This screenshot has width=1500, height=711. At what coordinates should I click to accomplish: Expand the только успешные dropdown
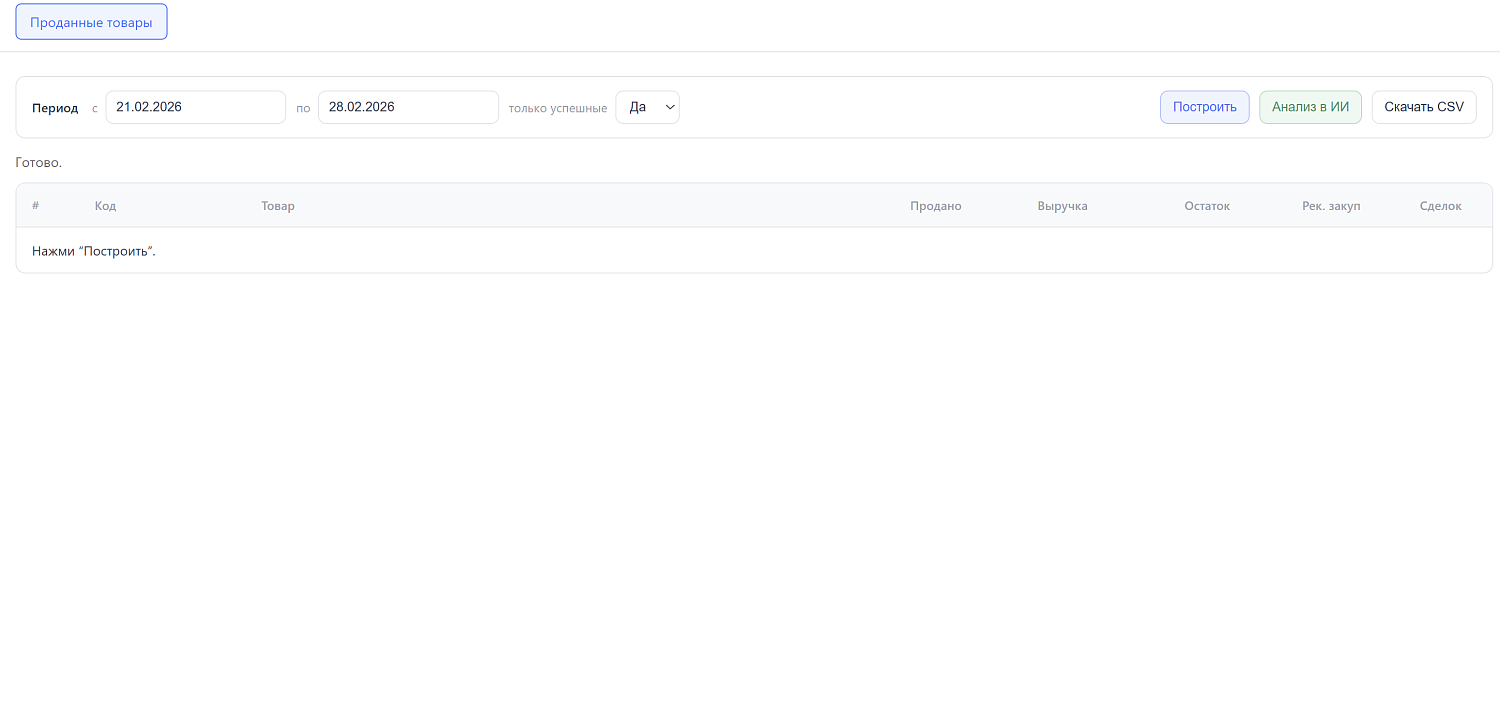pos(647,107)
